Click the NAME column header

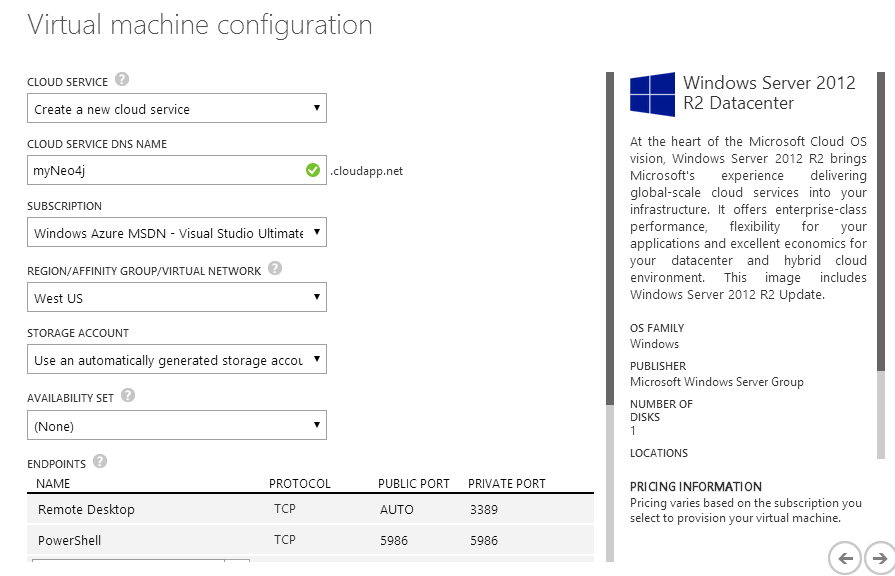pos(53,484)
